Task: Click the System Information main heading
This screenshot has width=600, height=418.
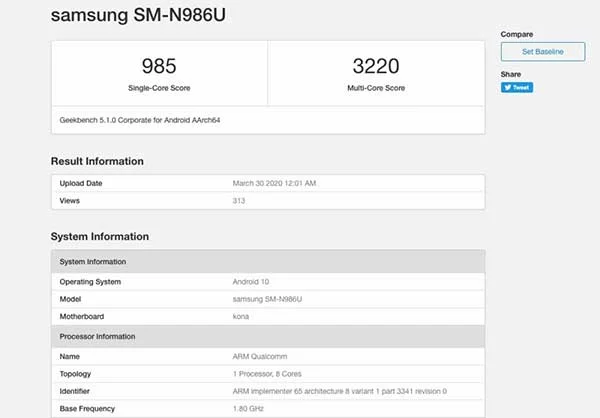Action: pos(100,237)
